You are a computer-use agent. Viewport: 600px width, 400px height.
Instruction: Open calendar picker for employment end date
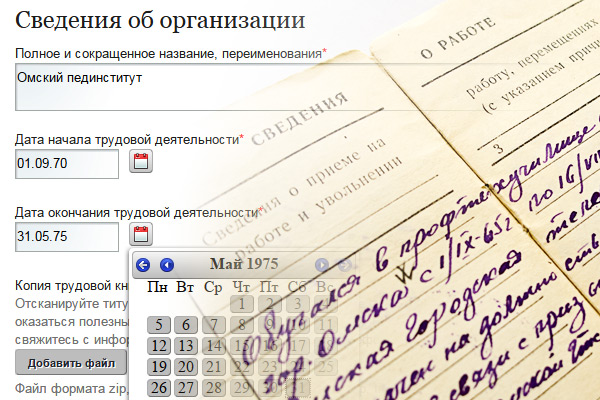pos(141,236)
